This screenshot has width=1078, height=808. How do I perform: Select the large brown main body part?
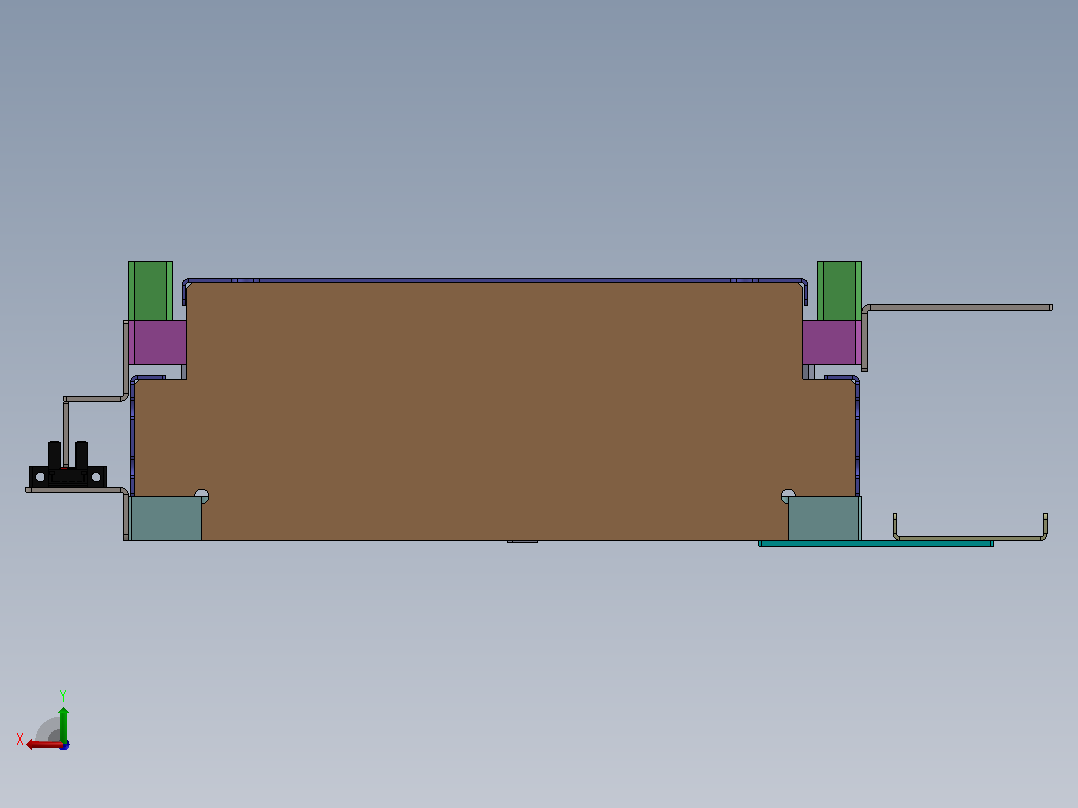tap(495, 413)
